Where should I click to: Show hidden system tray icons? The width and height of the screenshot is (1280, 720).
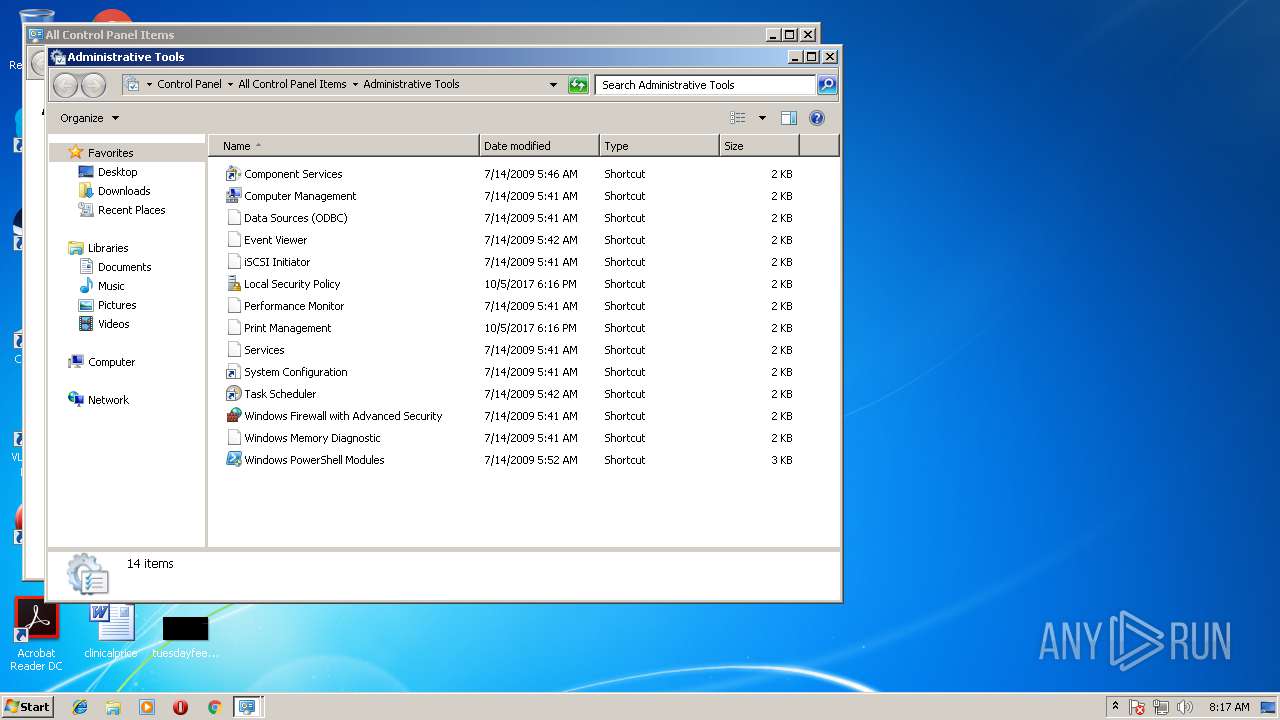coord(1115,707)
